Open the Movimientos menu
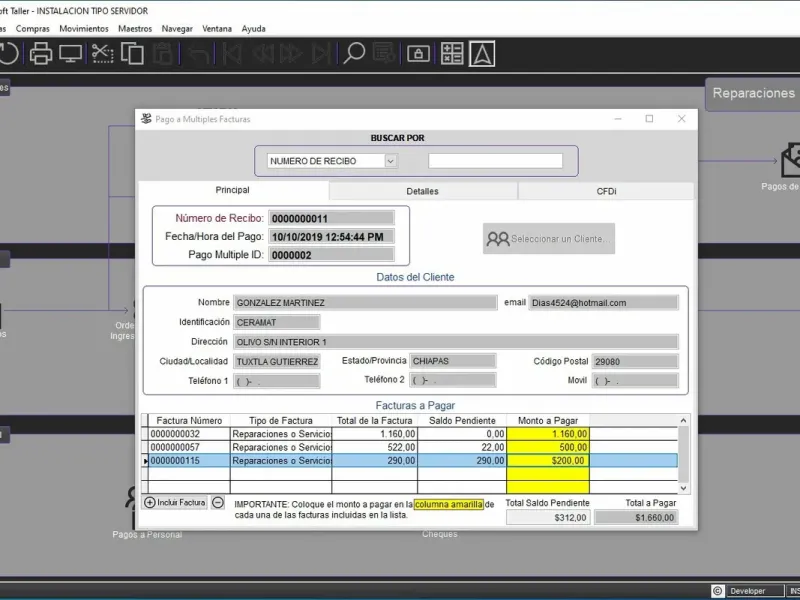Image resolution: width=800 pixels, height=600 pixels. [84, 28]
